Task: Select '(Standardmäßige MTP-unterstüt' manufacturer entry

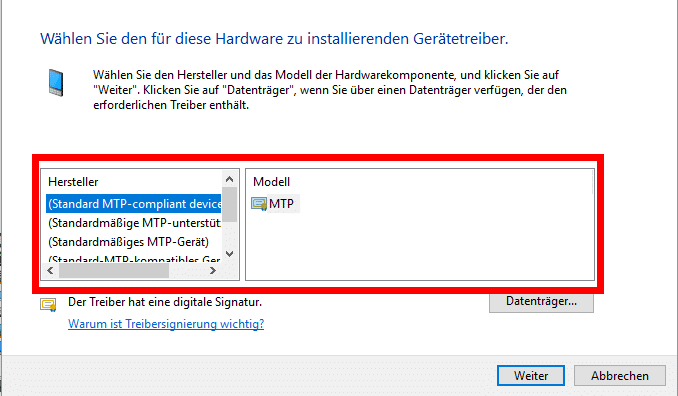Action: point(134,223)
